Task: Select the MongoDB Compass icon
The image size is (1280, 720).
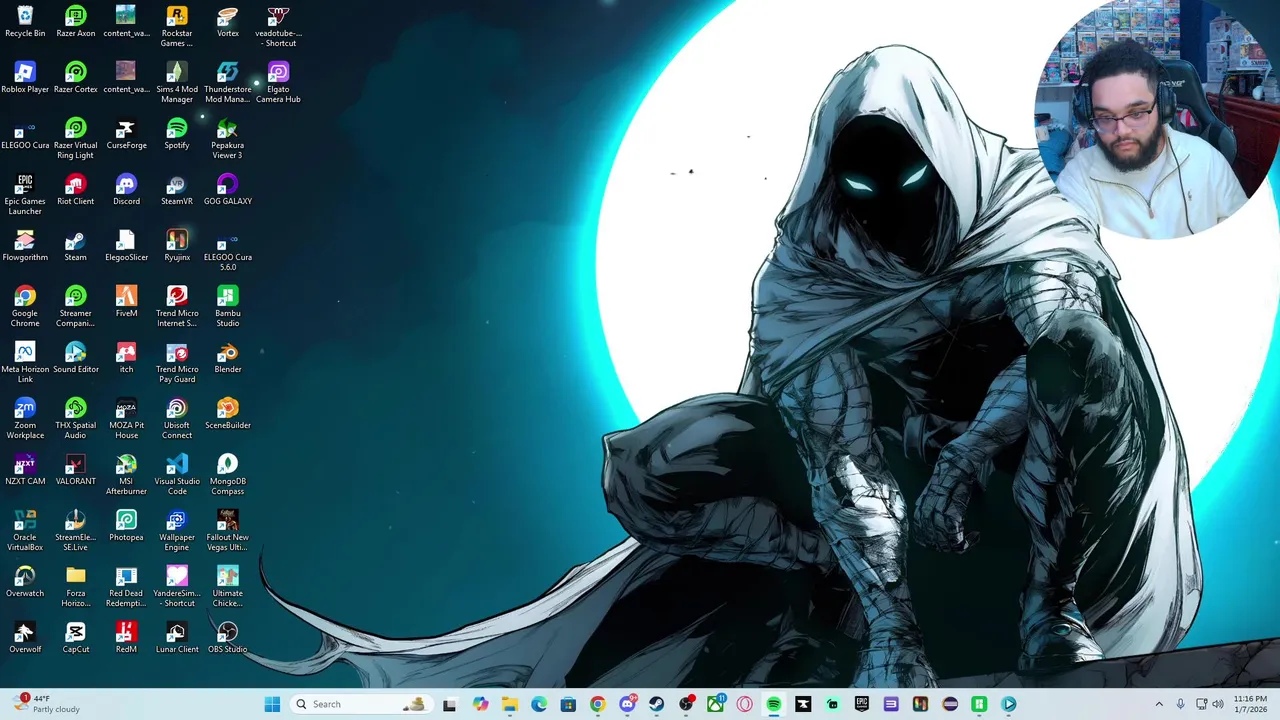Action: click(x=228, y=475)
